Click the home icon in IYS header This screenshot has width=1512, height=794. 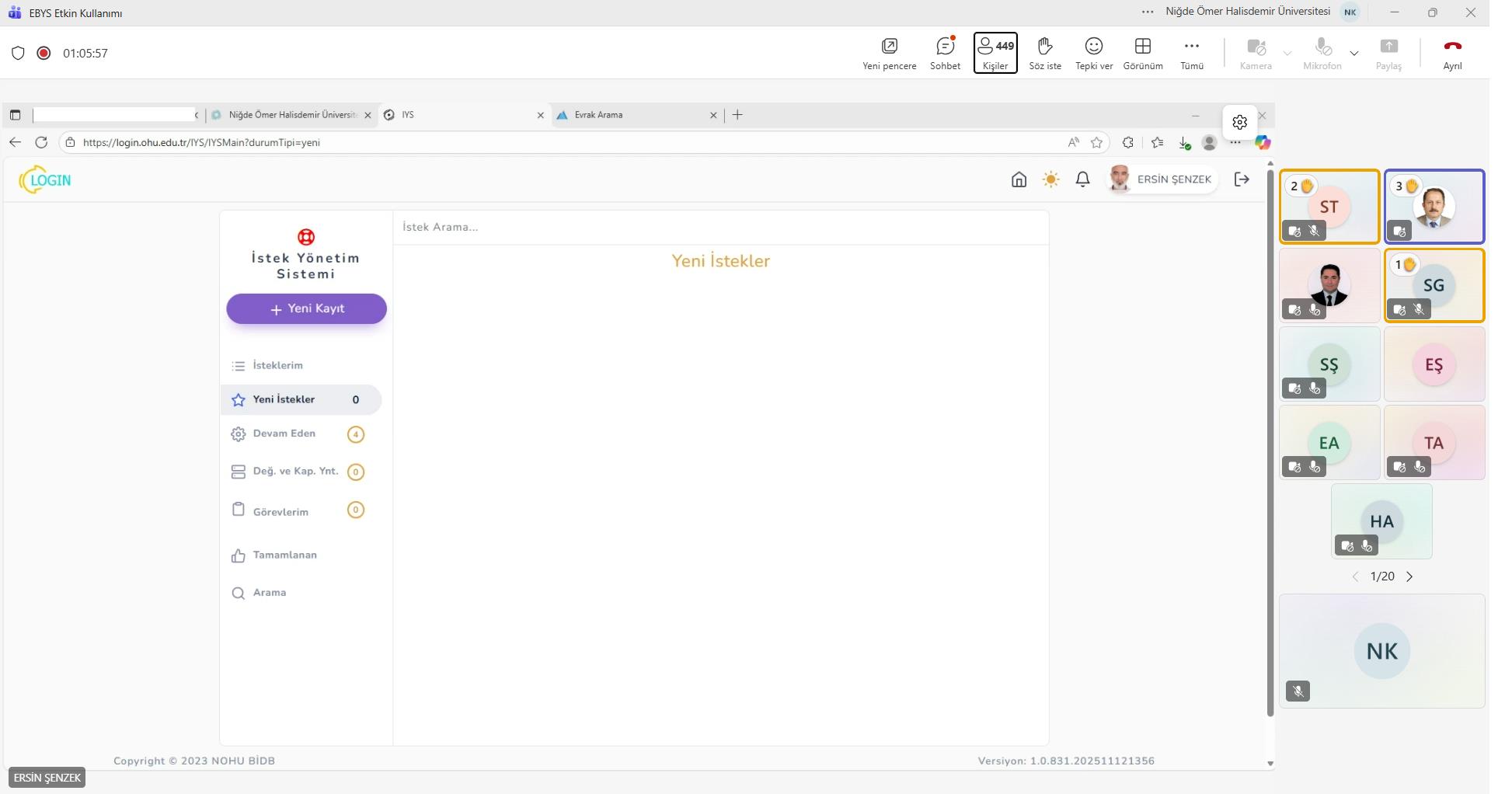point(1019,179)
